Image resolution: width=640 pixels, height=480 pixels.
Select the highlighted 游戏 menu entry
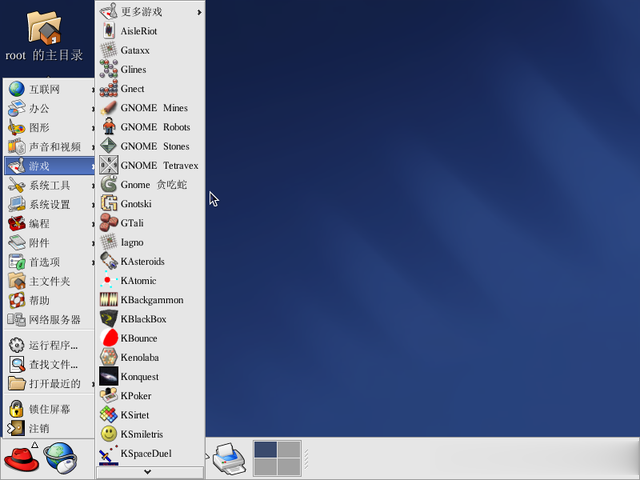tap(50, 166)
